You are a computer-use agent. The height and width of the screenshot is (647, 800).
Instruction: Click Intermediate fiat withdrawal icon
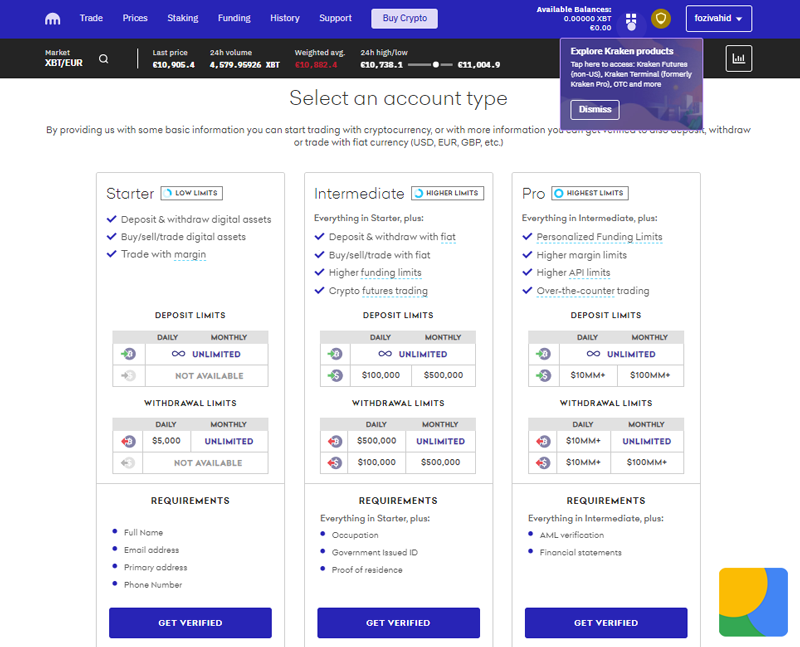click(335, 463)
